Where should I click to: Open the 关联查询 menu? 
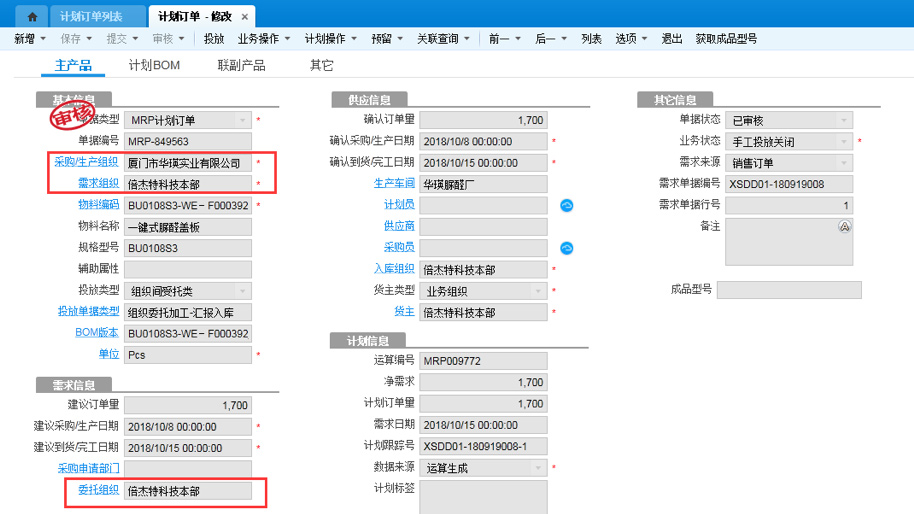click(443, 39)
